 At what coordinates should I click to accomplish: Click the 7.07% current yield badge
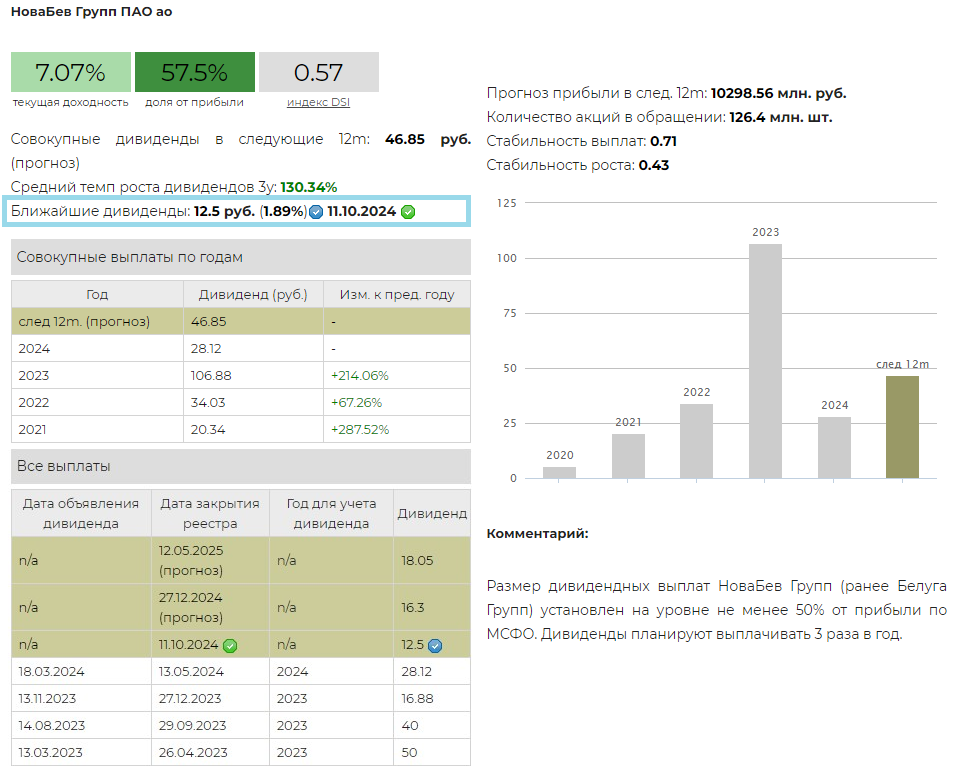point(70,72)
